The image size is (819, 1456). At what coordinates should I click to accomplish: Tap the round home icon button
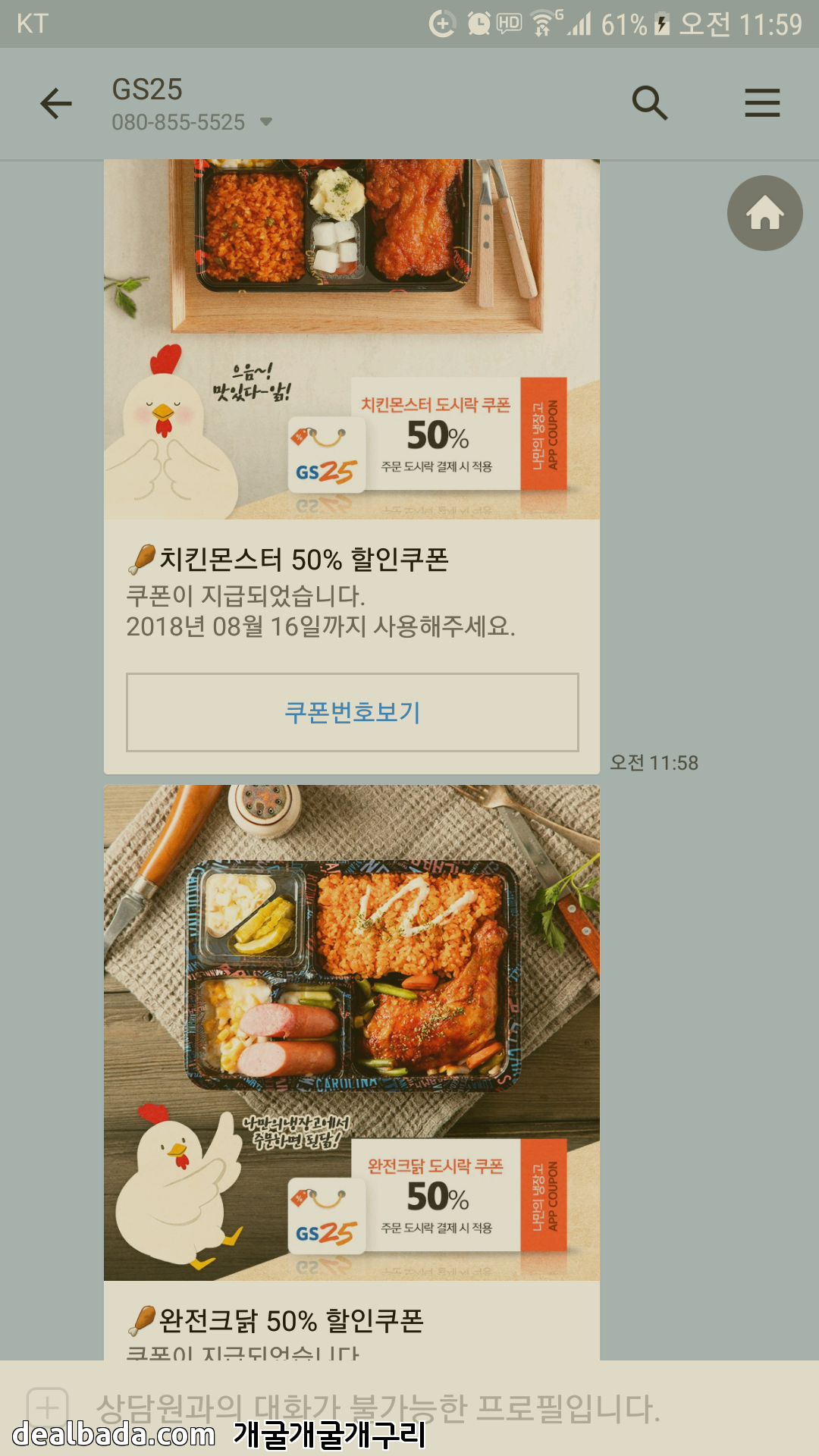tap(764, 213)
